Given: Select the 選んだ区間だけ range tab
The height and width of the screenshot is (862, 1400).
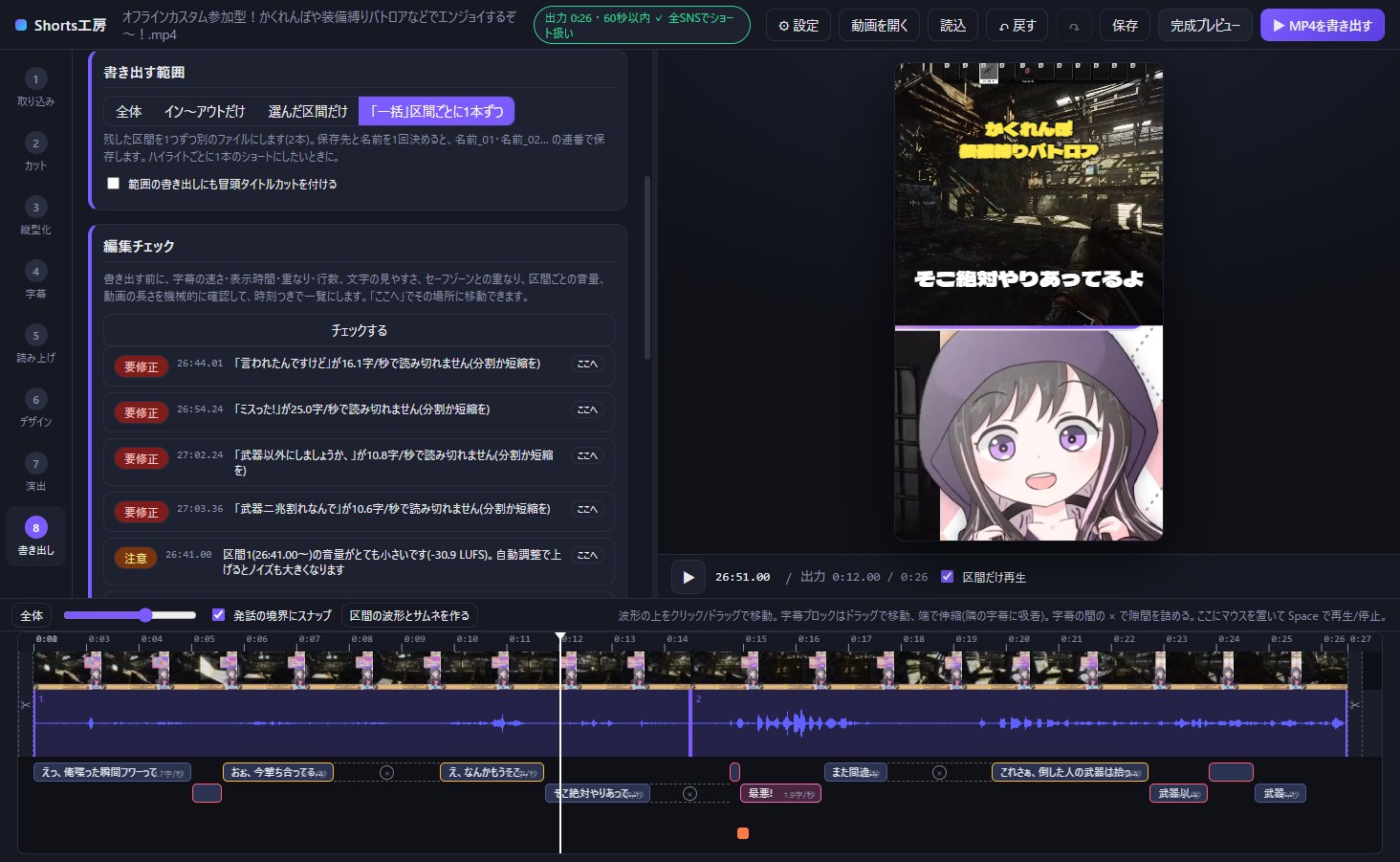Looking at the screenshot, I should pos(308,112).
